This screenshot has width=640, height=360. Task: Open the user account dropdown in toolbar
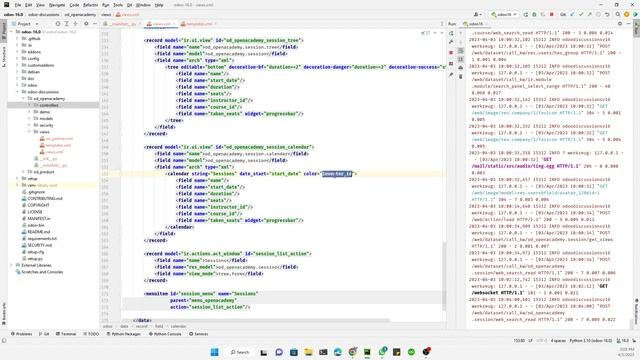click(x=478, y=14)
